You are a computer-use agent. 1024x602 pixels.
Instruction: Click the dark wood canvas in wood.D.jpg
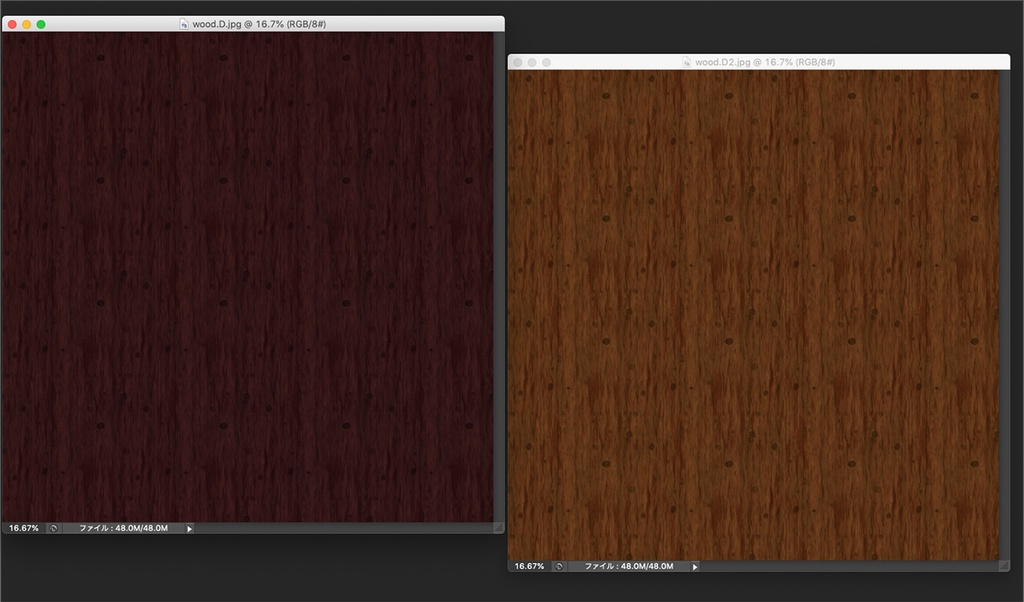tap(248, 277)
